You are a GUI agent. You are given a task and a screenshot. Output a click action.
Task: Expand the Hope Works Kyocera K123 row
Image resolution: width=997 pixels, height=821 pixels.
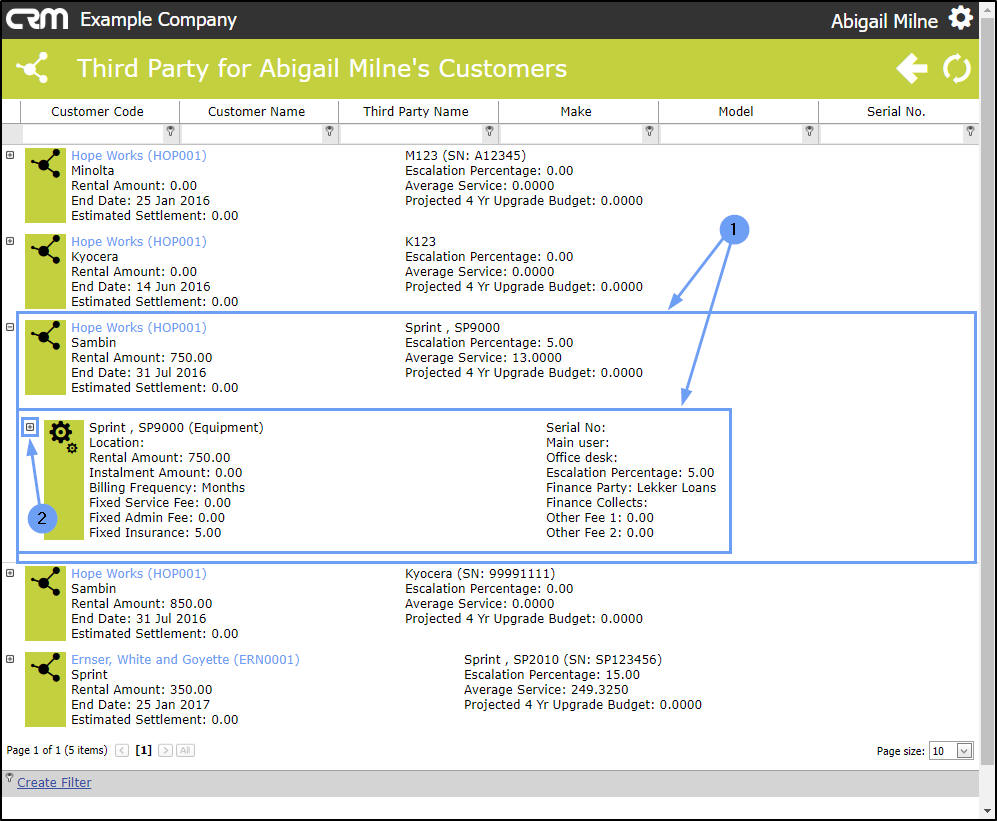coord(10,240)
